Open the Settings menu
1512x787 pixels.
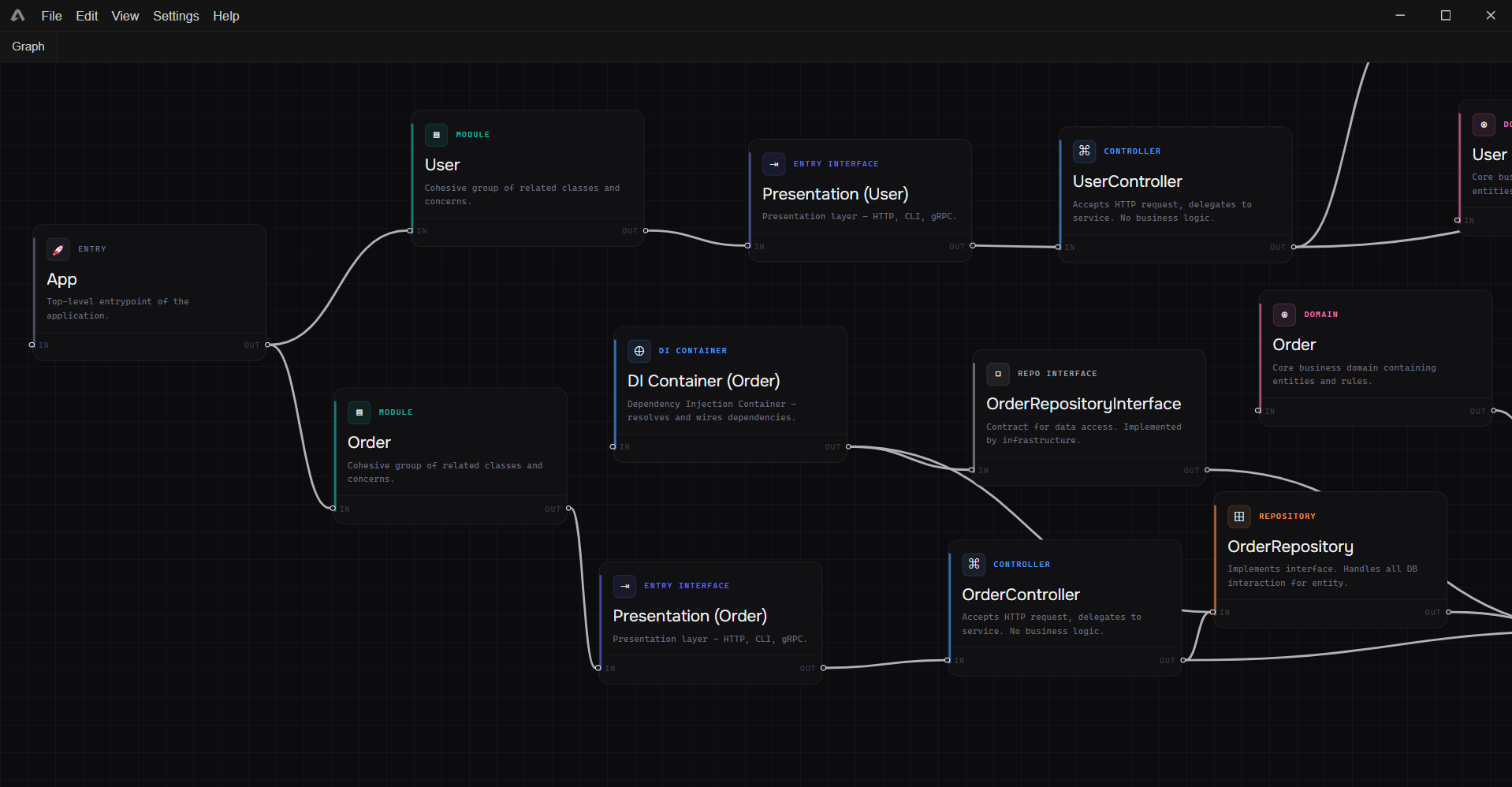tap(175, 16)
